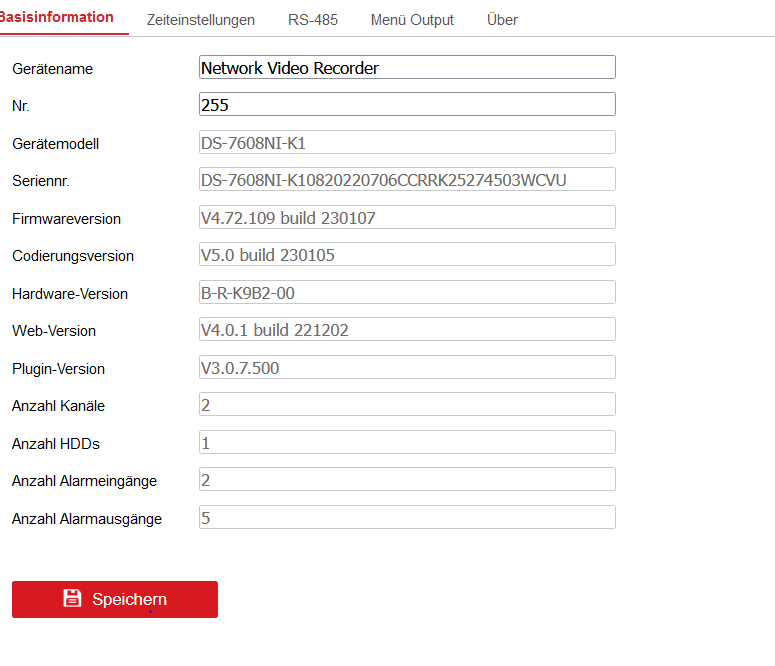Select the Über tab
This screenshot has width=775, height=666.
[502, 20]
